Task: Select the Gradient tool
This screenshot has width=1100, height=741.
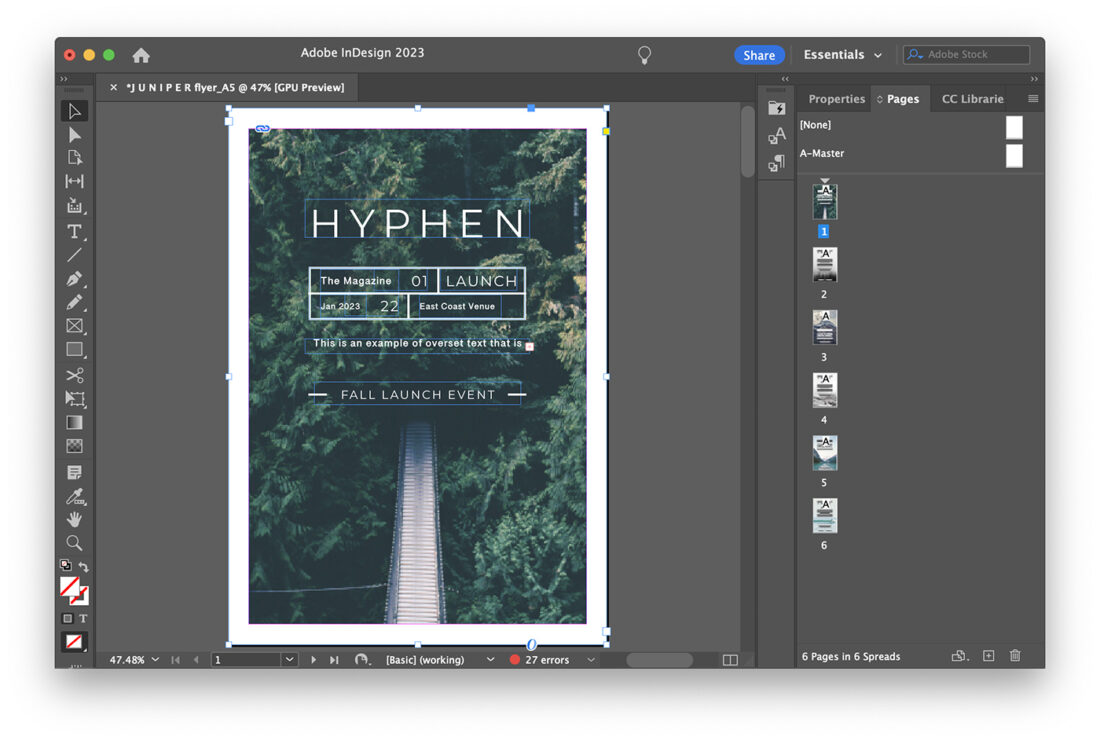Action: pos(75,422)
